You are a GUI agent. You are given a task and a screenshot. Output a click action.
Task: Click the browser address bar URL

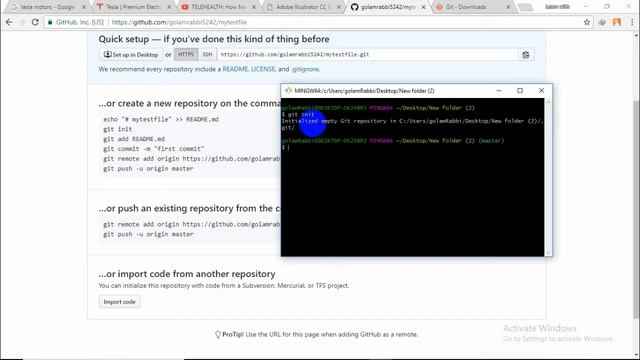click(x=179, y=22)
